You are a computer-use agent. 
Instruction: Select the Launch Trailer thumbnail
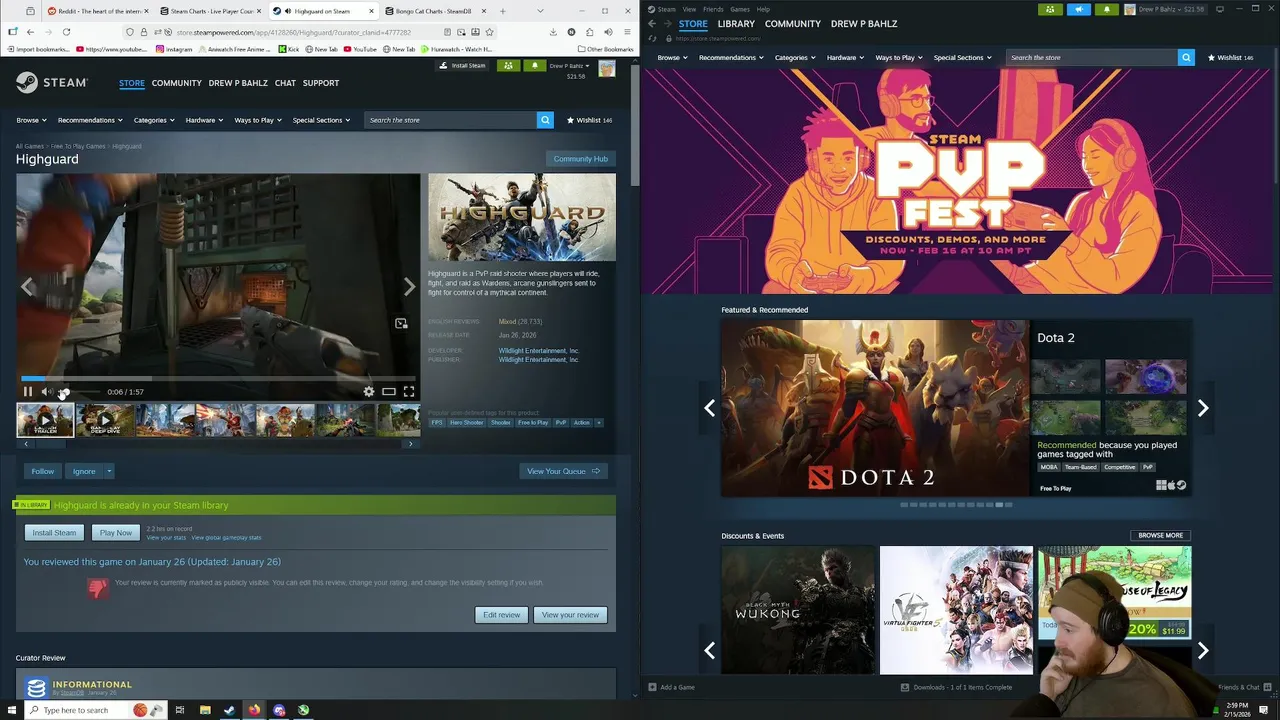coord(45,420)
